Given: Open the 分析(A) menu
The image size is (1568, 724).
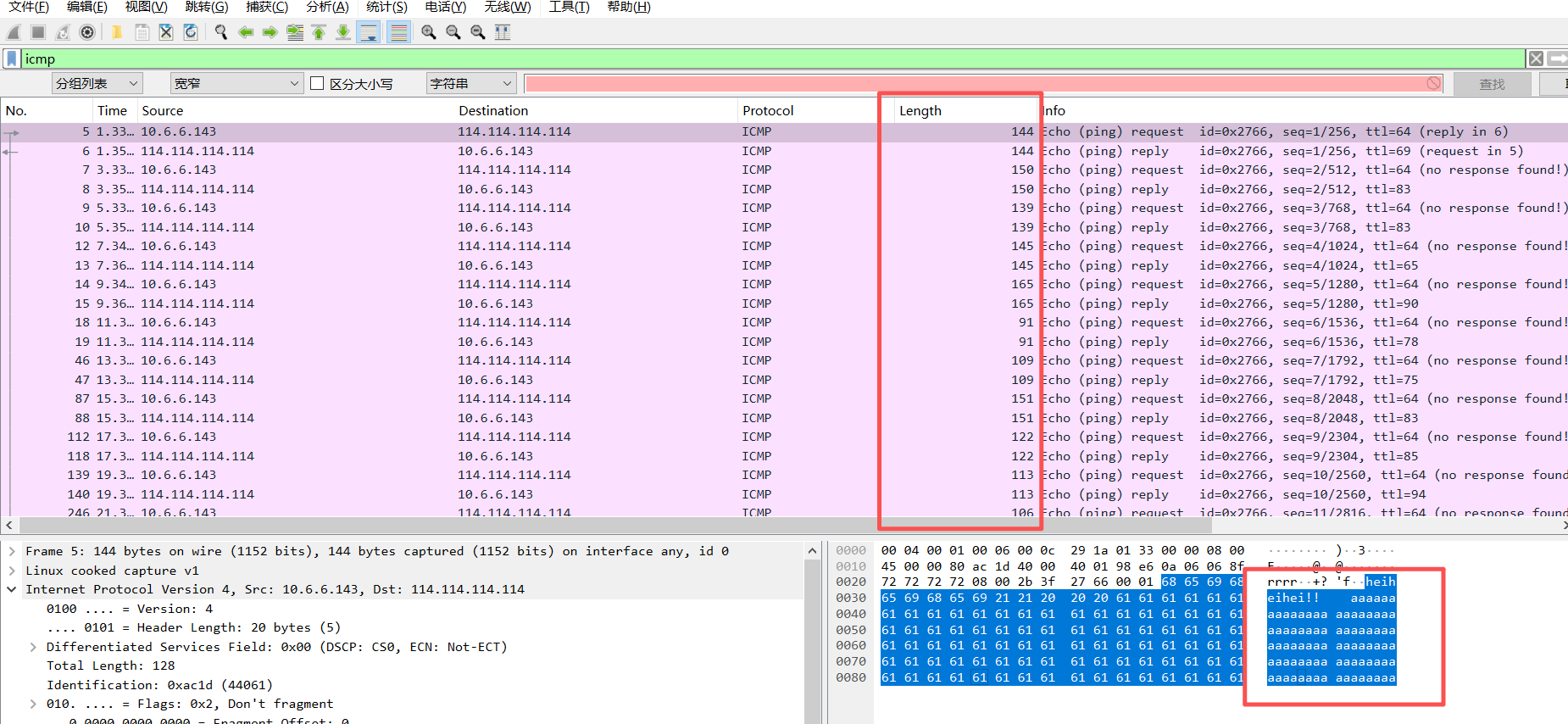Looking at the screenshot, I should coord(327,7).
